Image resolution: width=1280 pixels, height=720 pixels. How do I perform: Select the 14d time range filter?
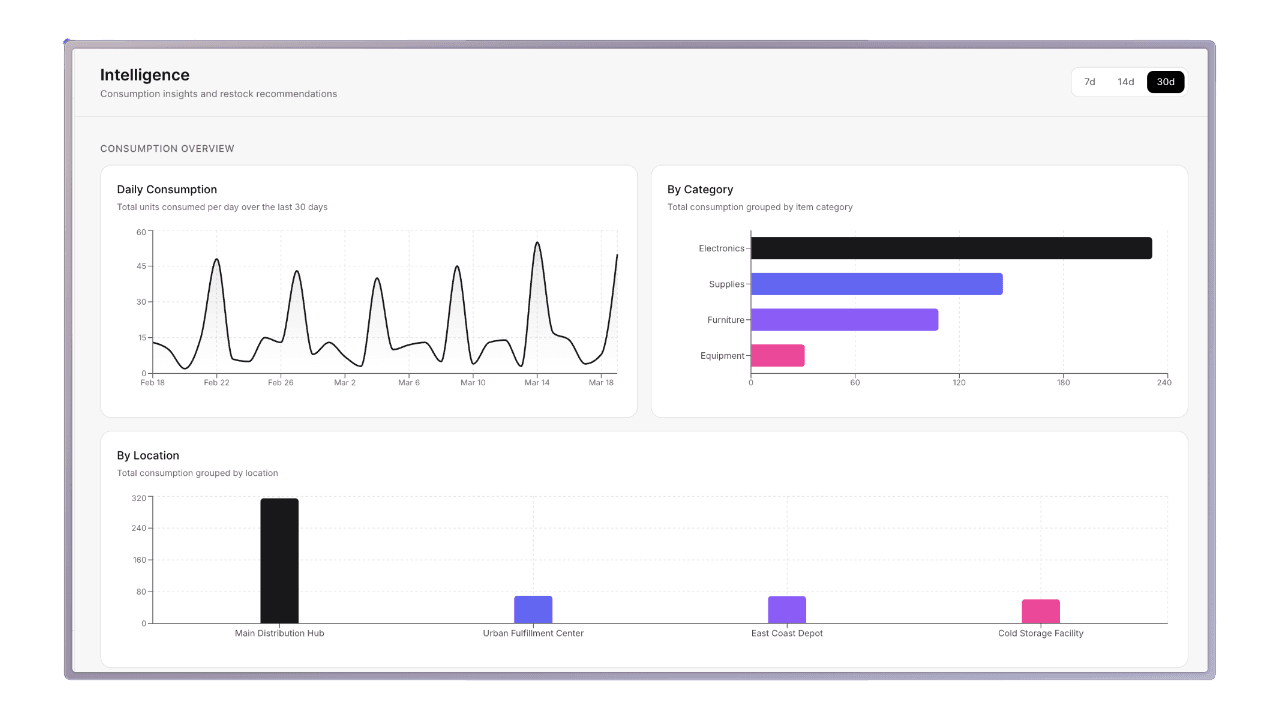pos(1125,81)
